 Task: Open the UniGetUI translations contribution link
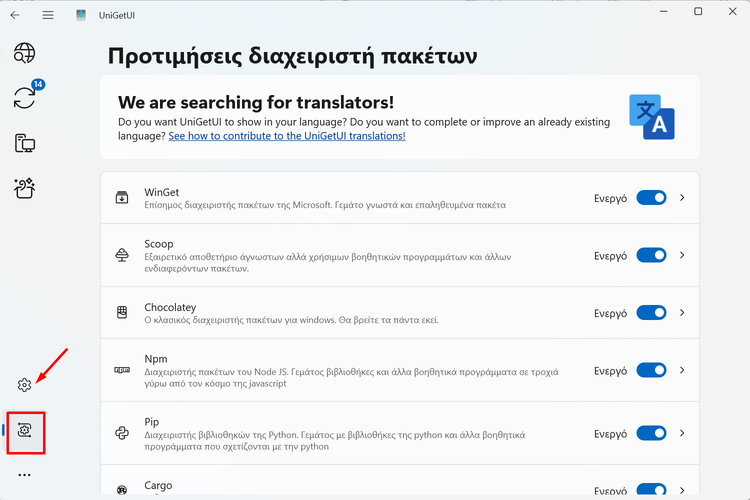pyautogui.click(x=287, y=136)
